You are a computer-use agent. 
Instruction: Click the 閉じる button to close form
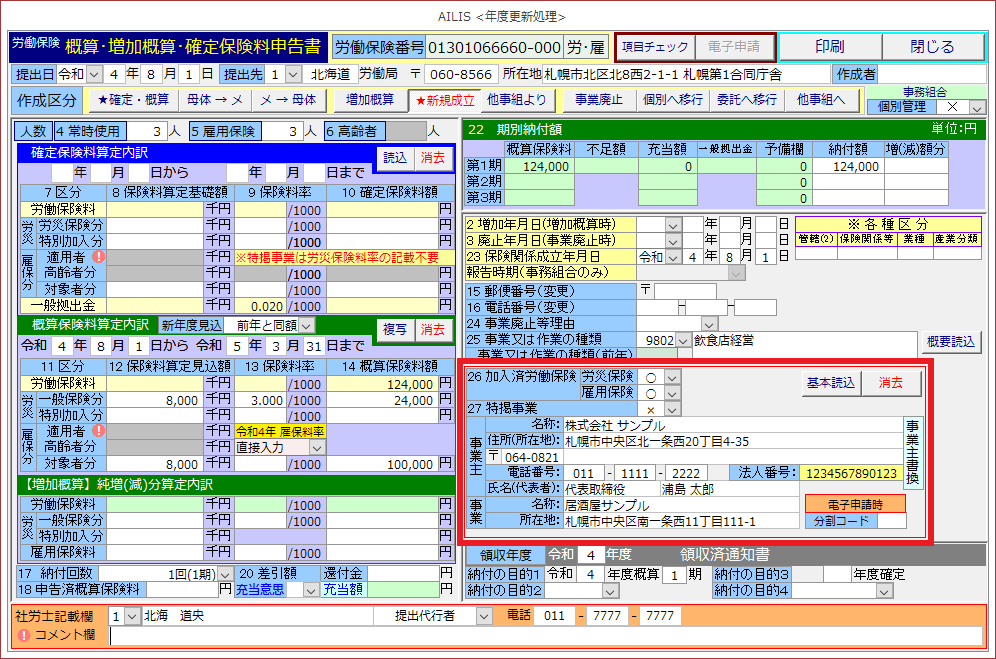click(932, 47)
